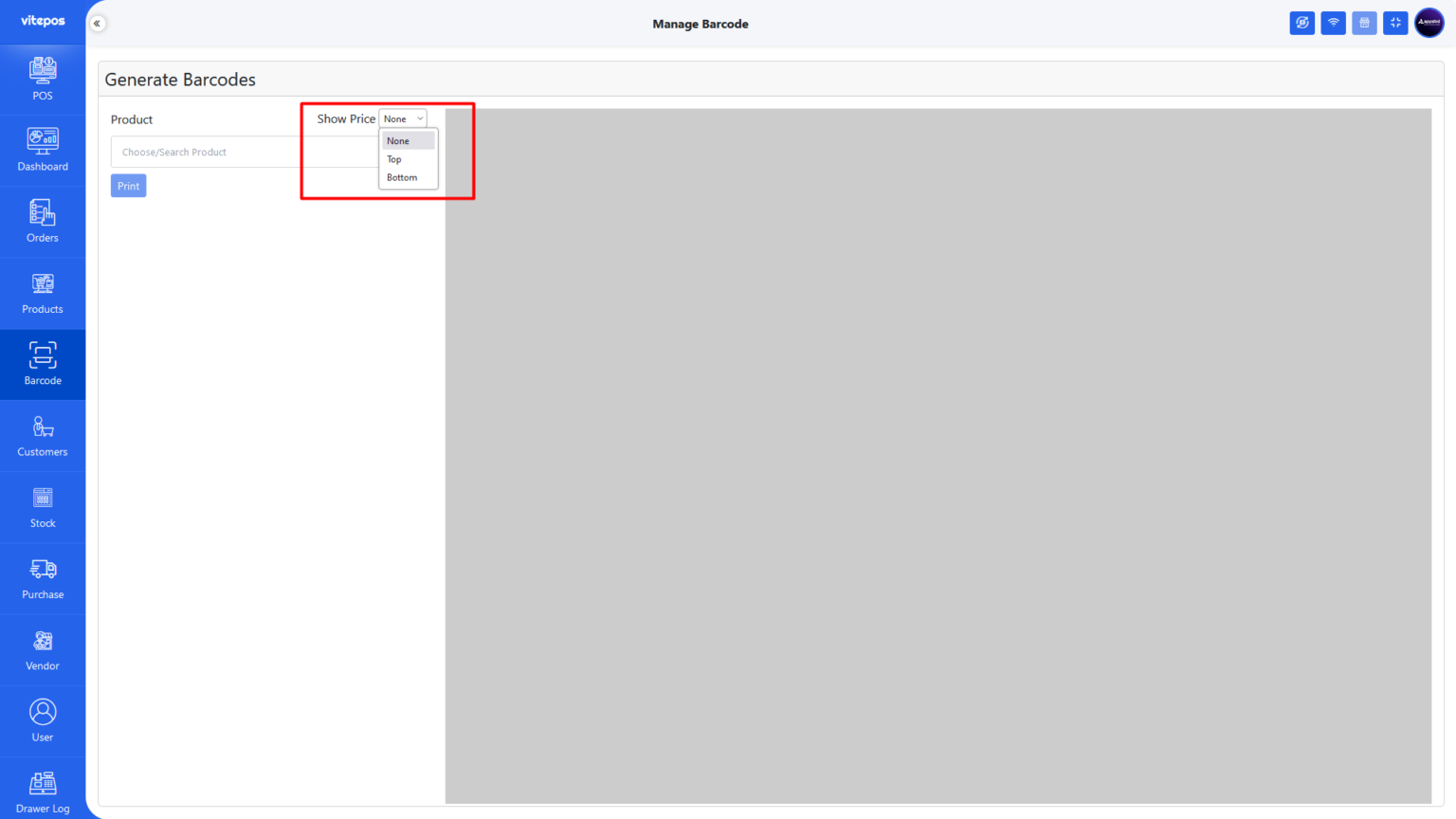Click the Print button

click(x=129, y=186)
